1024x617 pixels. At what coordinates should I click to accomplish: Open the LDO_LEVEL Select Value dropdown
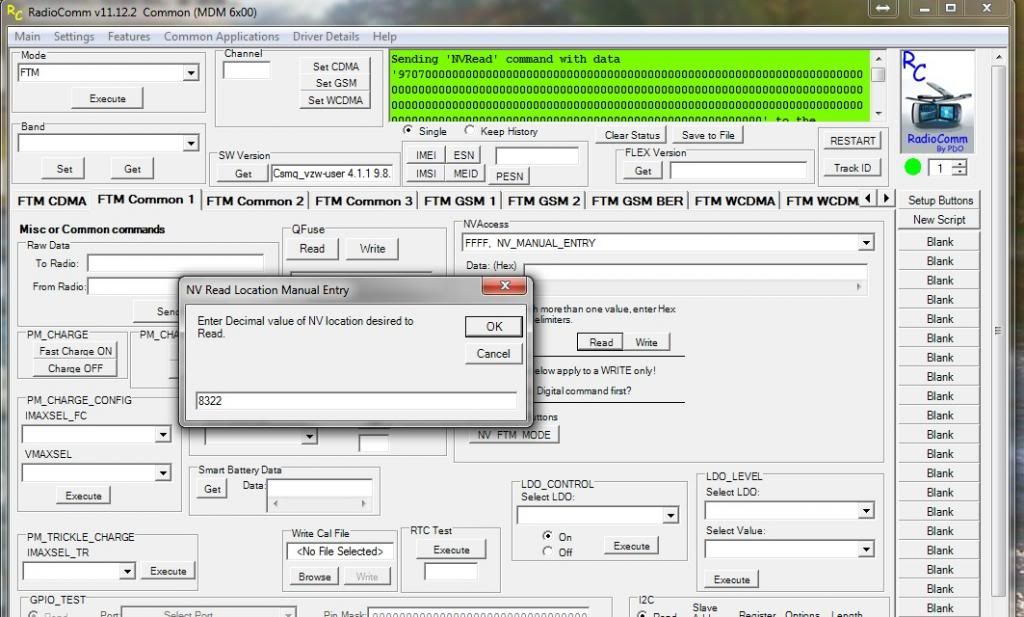866,549
